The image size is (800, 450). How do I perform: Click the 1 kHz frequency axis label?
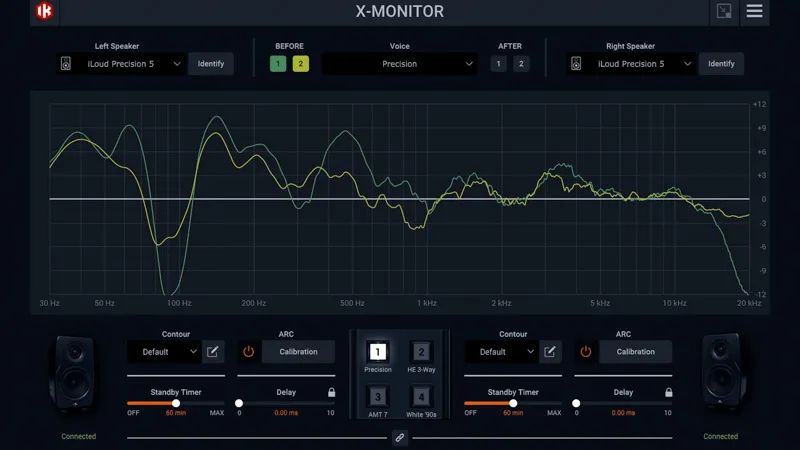point(427,303)
